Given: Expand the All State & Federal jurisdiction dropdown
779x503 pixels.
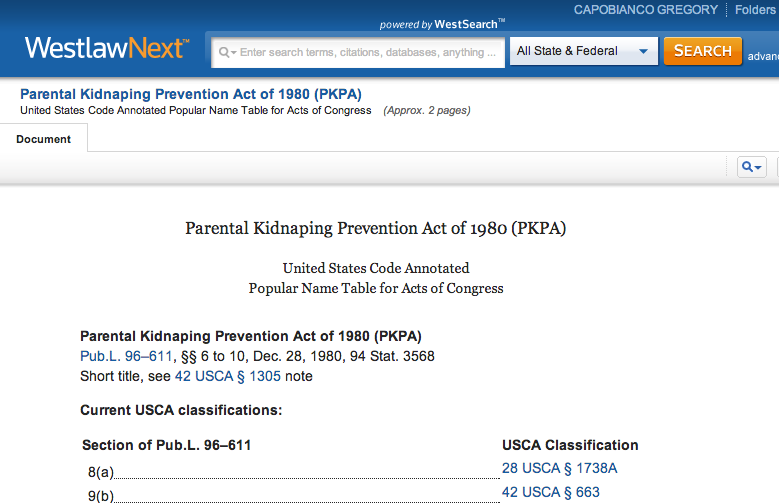Looking at the screenshot, I should point(584,51).
